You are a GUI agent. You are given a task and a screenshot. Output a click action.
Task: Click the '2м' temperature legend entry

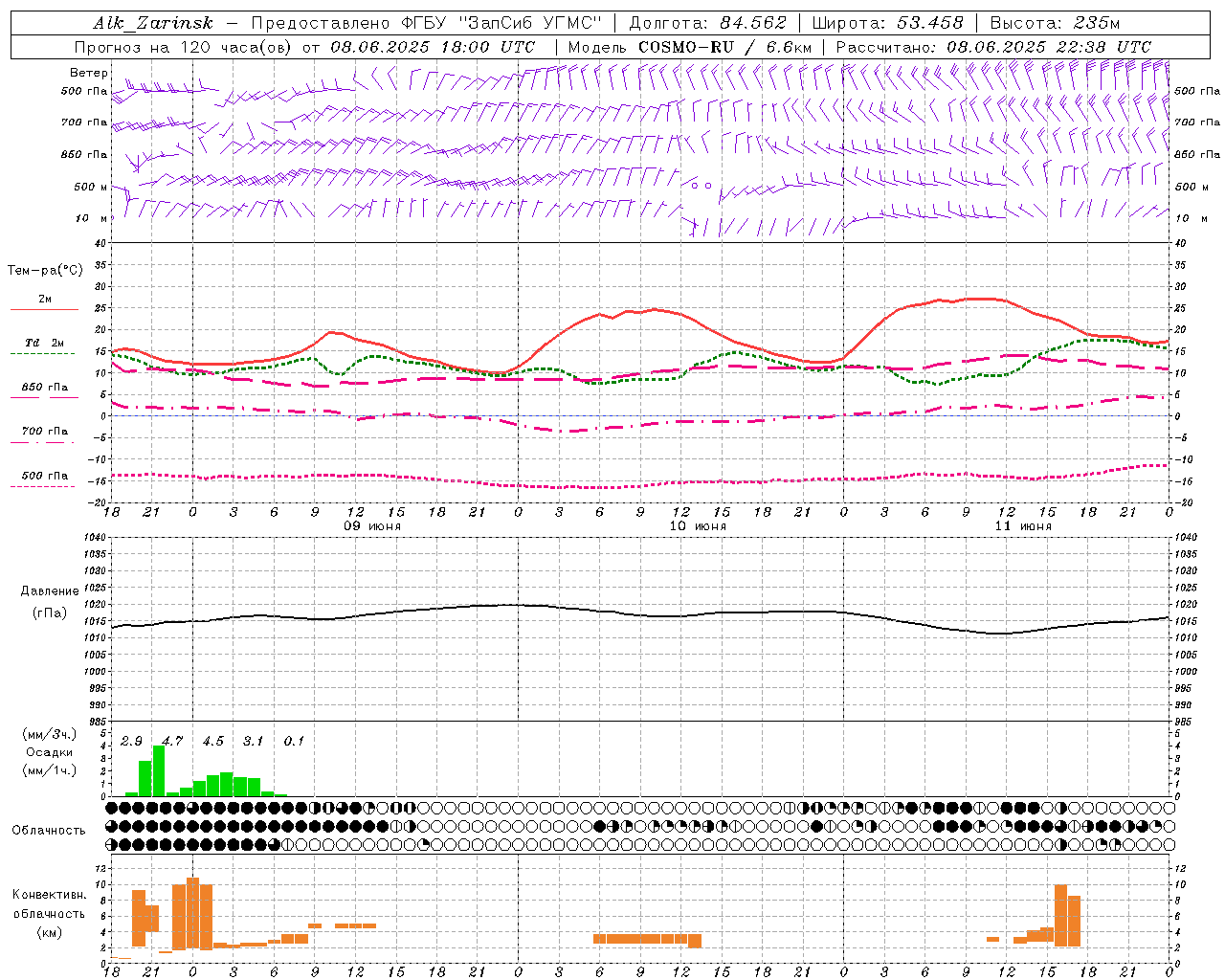click(x=45, y=300)
